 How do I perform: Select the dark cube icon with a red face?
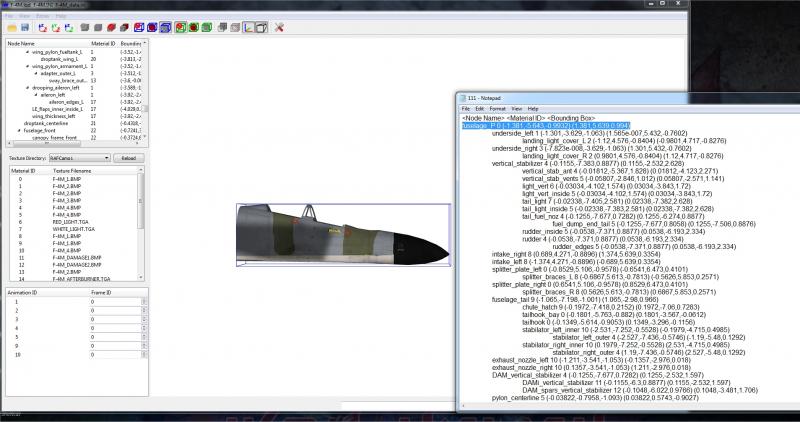(x=124, y=28)
